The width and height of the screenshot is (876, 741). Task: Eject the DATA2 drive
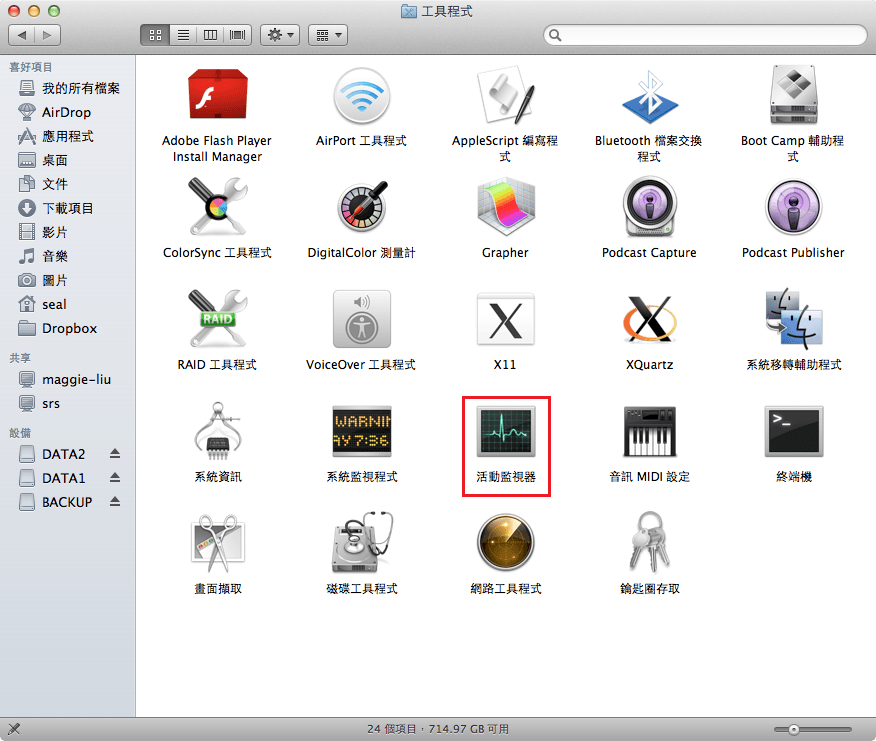(115, 454)
